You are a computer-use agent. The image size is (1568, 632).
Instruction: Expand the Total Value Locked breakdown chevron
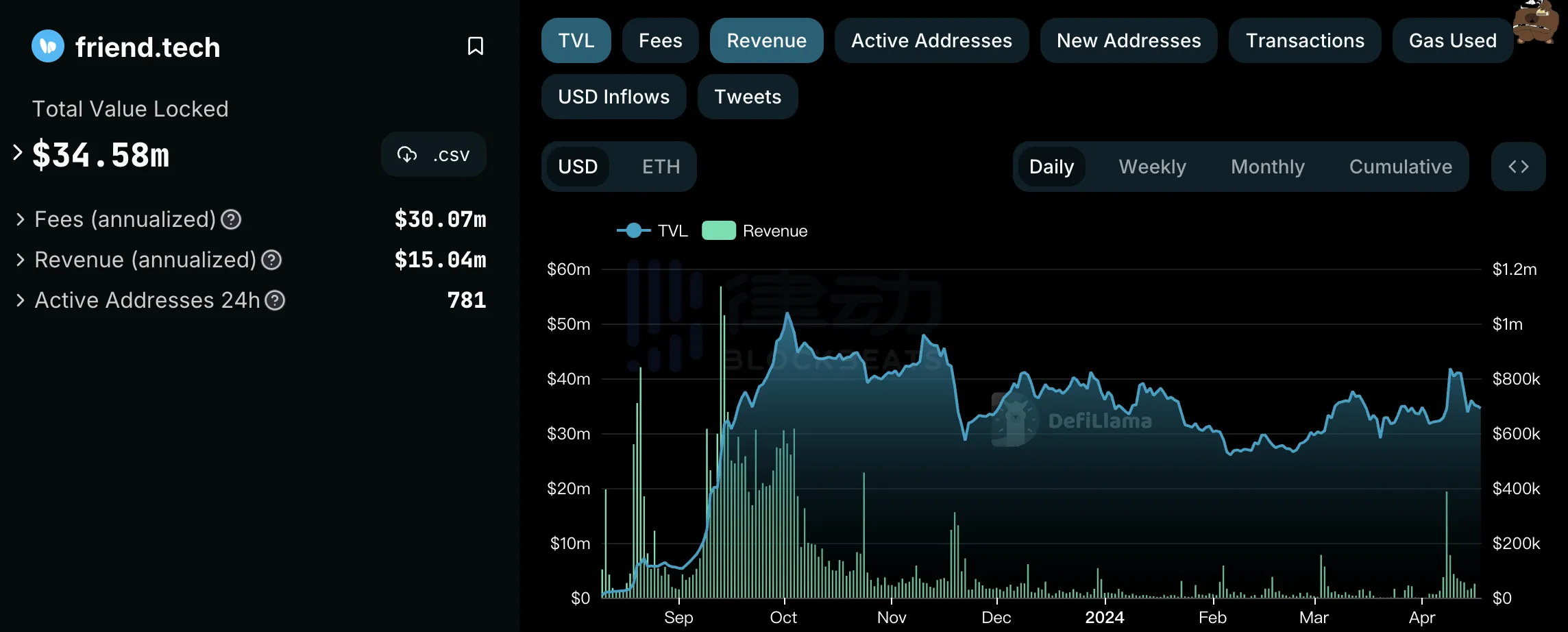pos(18,152)
